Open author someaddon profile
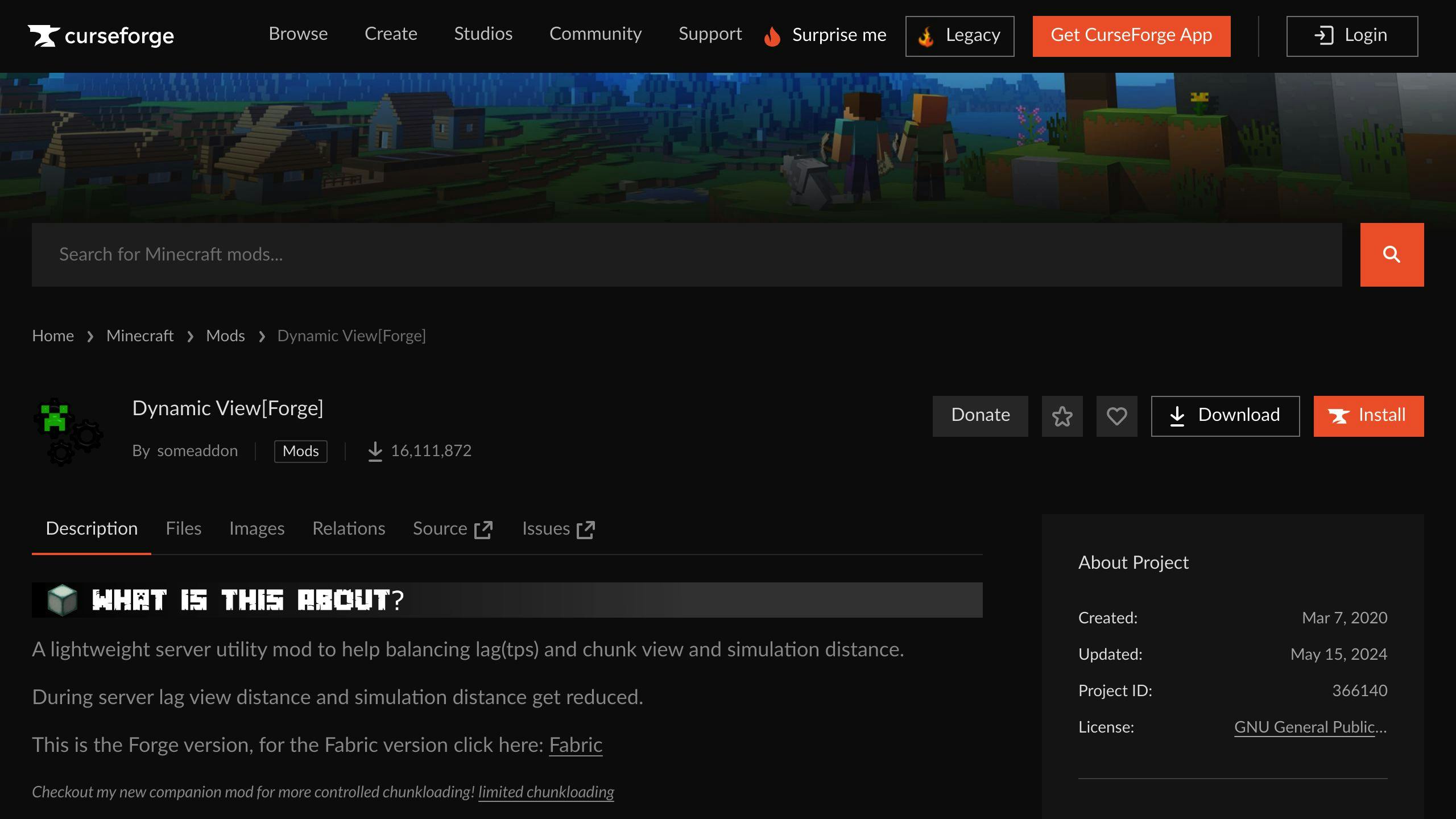Screen dimensions: 1456x819 197,451
